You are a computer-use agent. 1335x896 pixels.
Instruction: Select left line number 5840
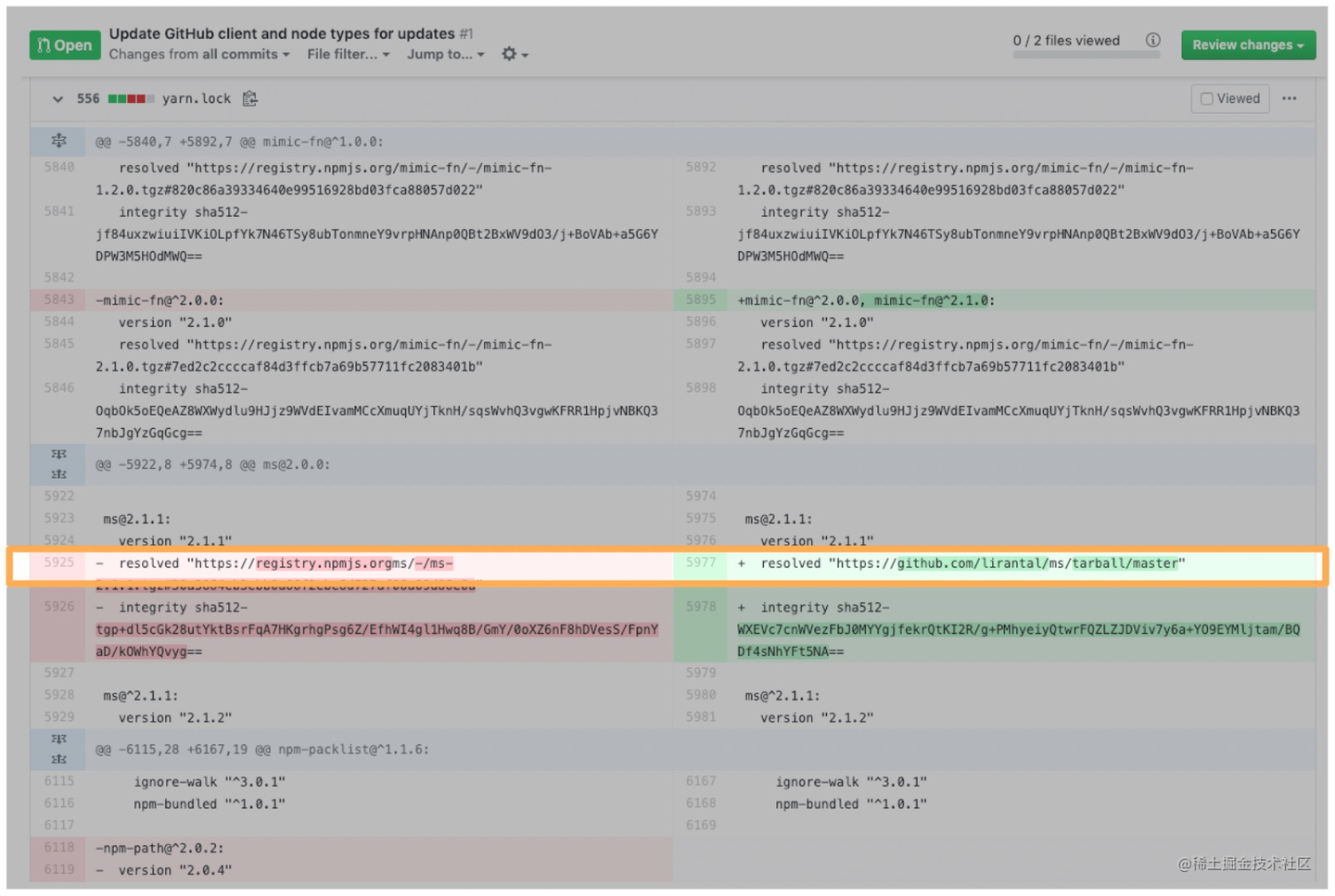(59, 167)
